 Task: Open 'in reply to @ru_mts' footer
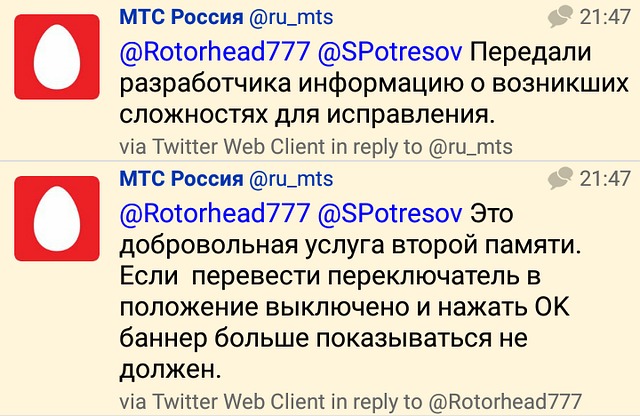click(x=422, y=147)
